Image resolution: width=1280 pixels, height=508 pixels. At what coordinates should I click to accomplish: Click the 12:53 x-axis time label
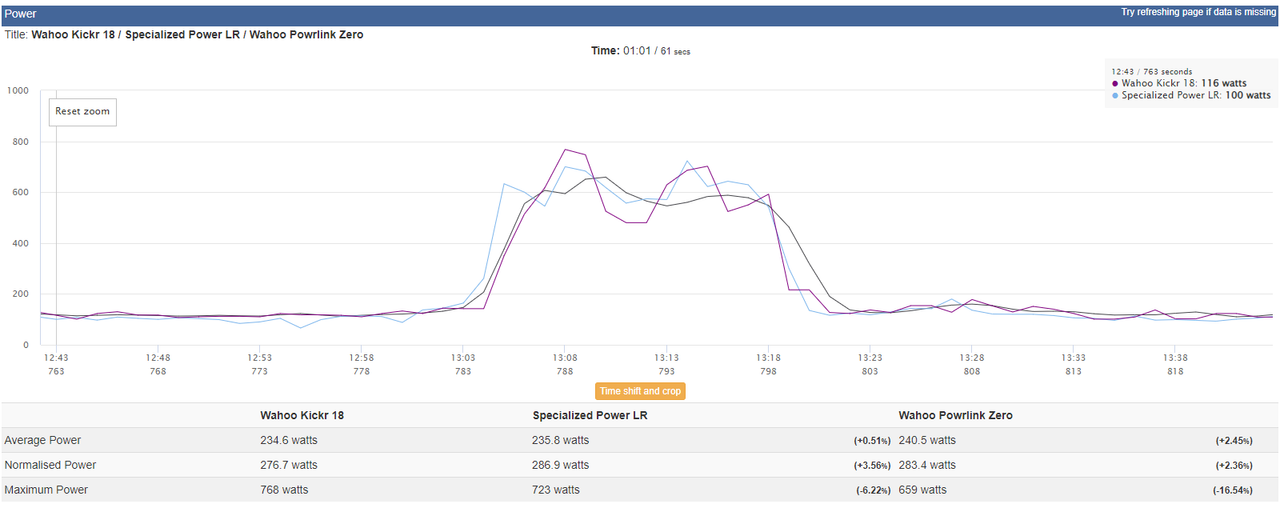[x=260, y=358]
